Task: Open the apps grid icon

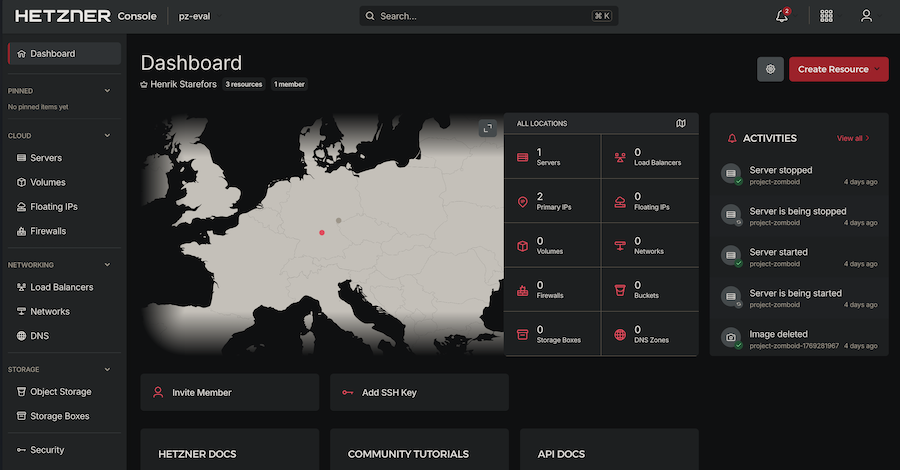Action: (826, 16)
